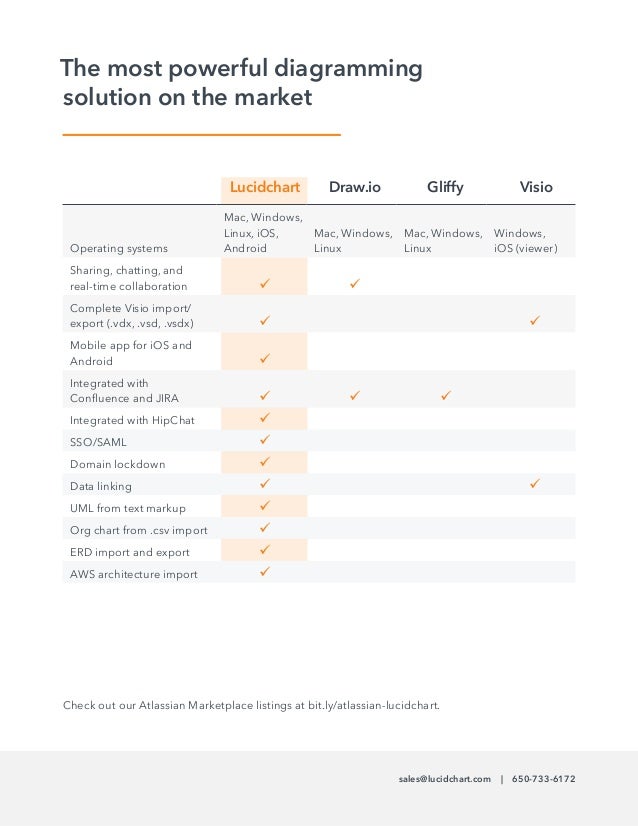The height and width of the screenshot is (826, 638).
Task: Click Draw.io checkmark for real-time collaboration
Action: [355, 286]
